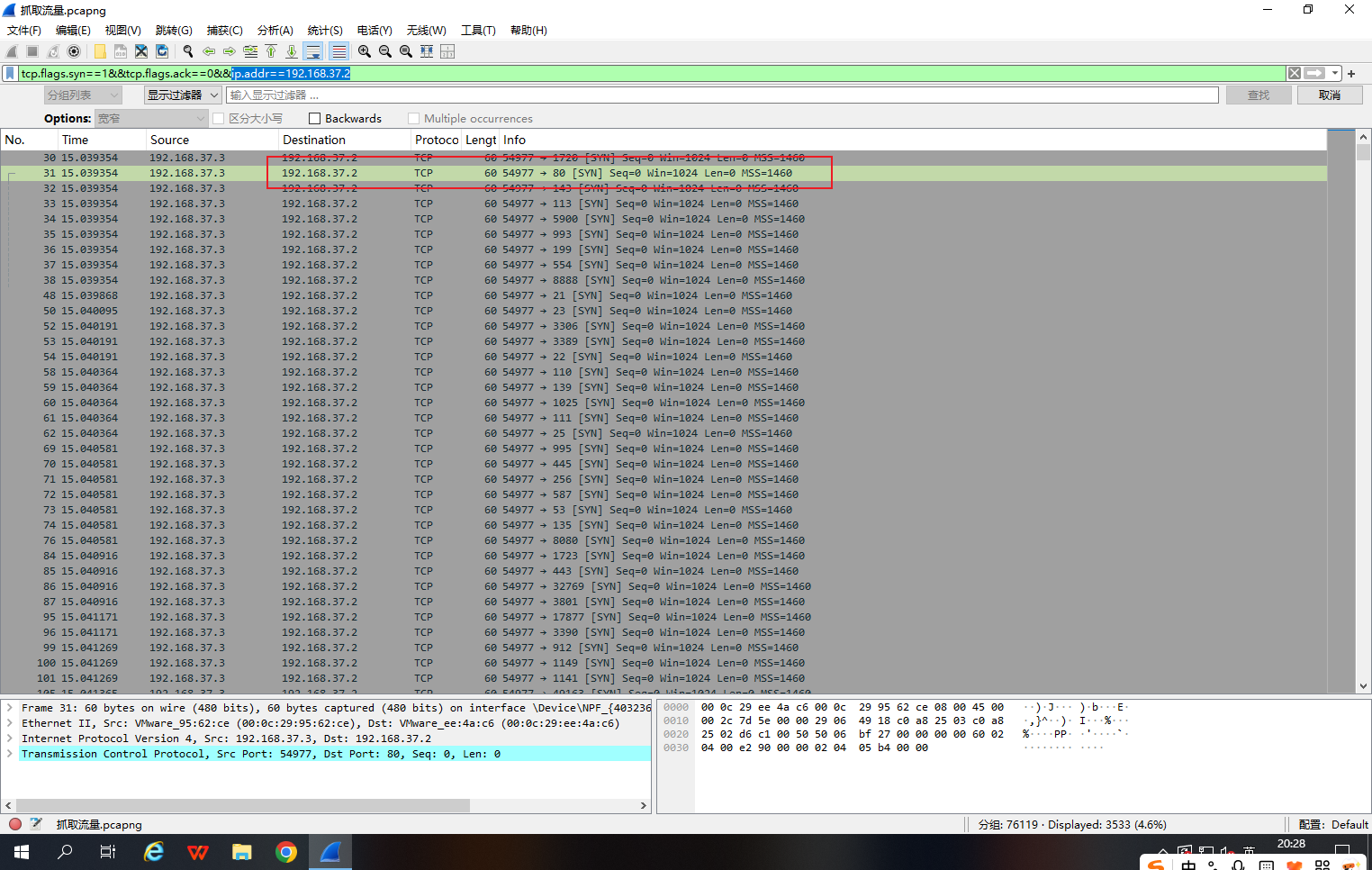This screenshot has height=870, width=1372.
Task: Click the 输入显示过滤器 search input field
Action: pos(722,95)
